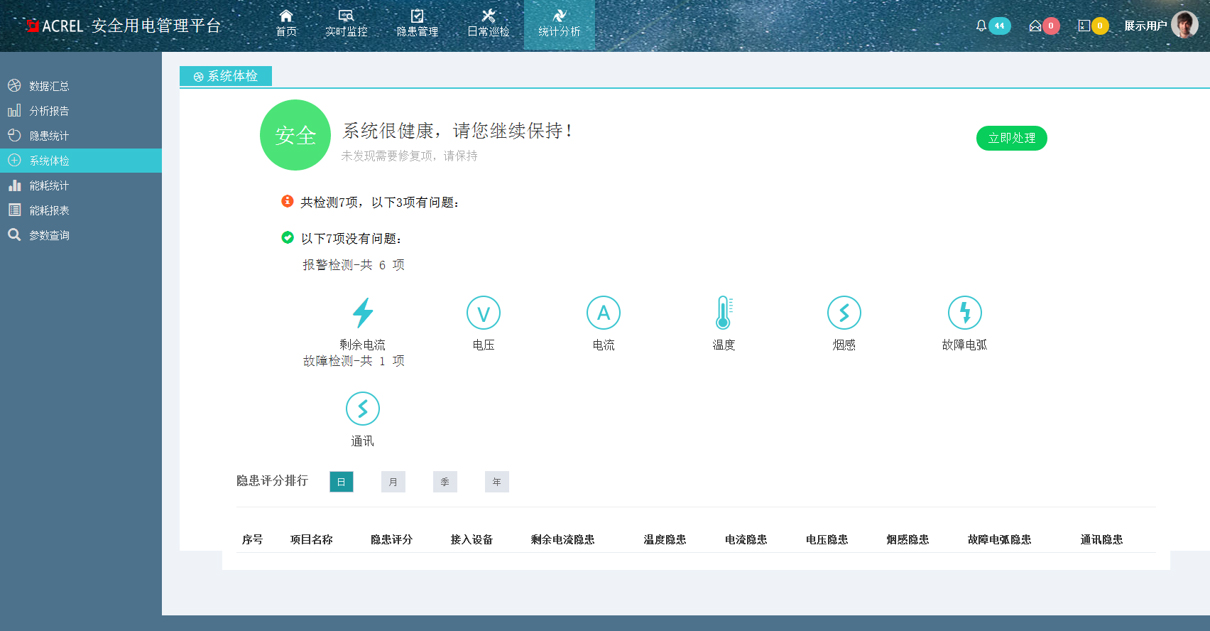Open the 季 quarterly ranking option

[x=444, y=481]
